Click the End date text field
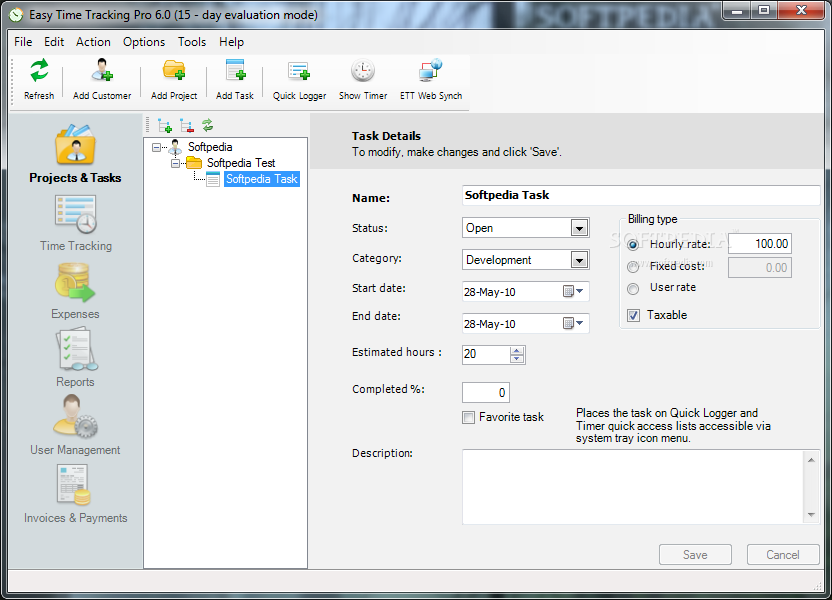Screen dimensions: 832x600 pos(512,324)
